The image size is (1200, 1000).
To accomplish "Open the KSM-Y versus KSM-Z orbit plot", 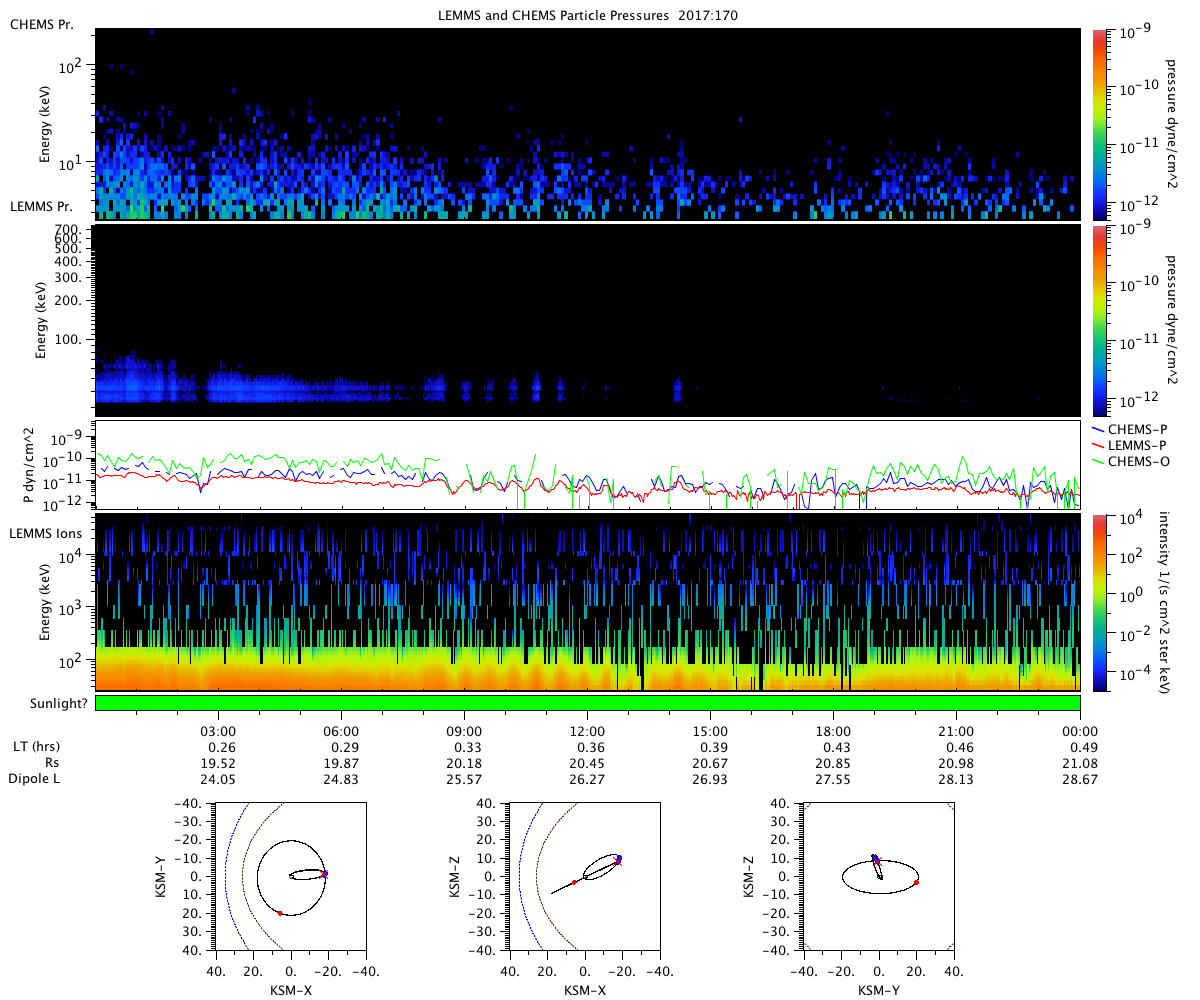I will tap(879, 875).
